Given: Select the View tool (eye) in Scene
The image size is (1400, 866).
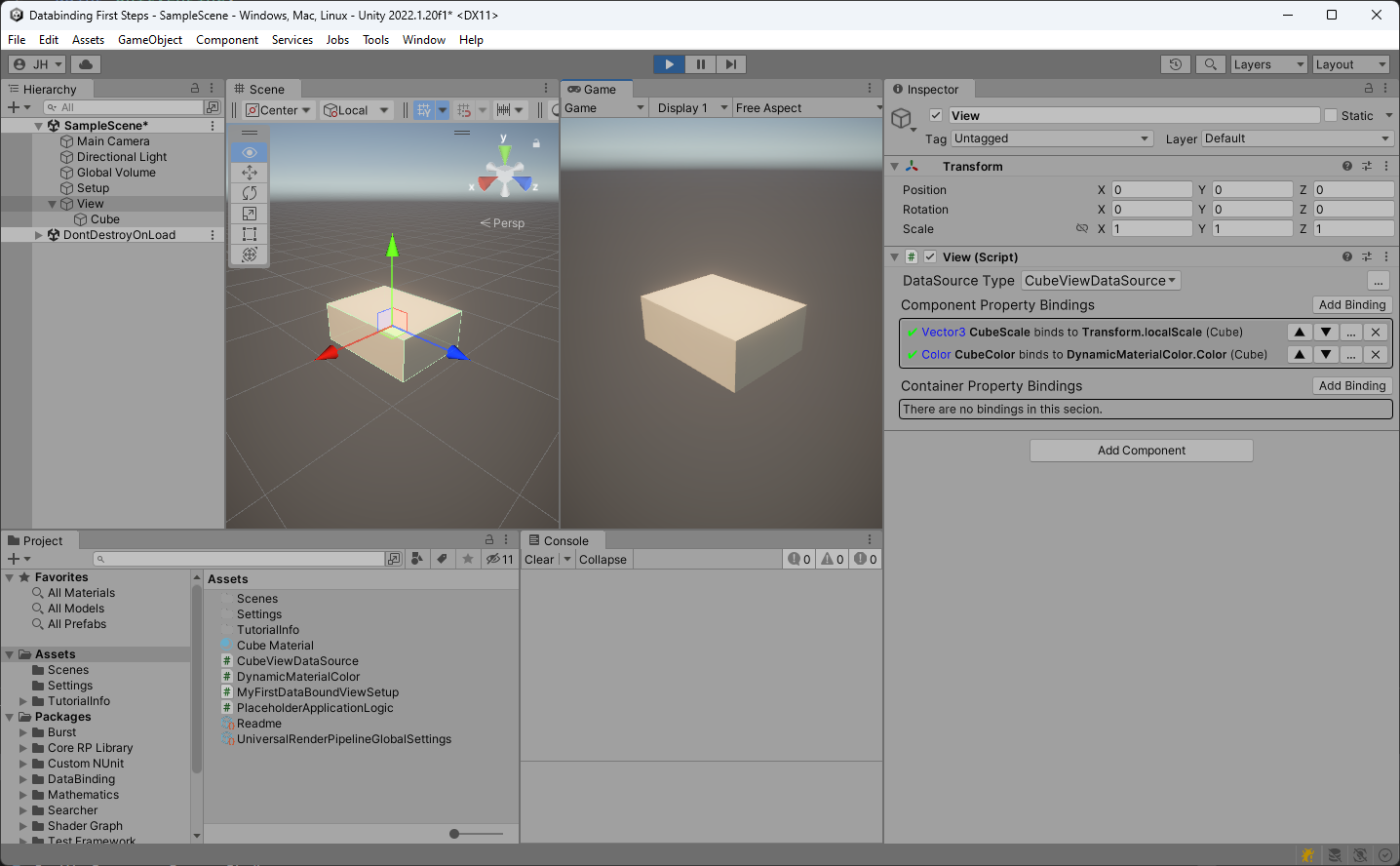Looking at the screenshot, I should pyautogui.click(x=250, y=153).
